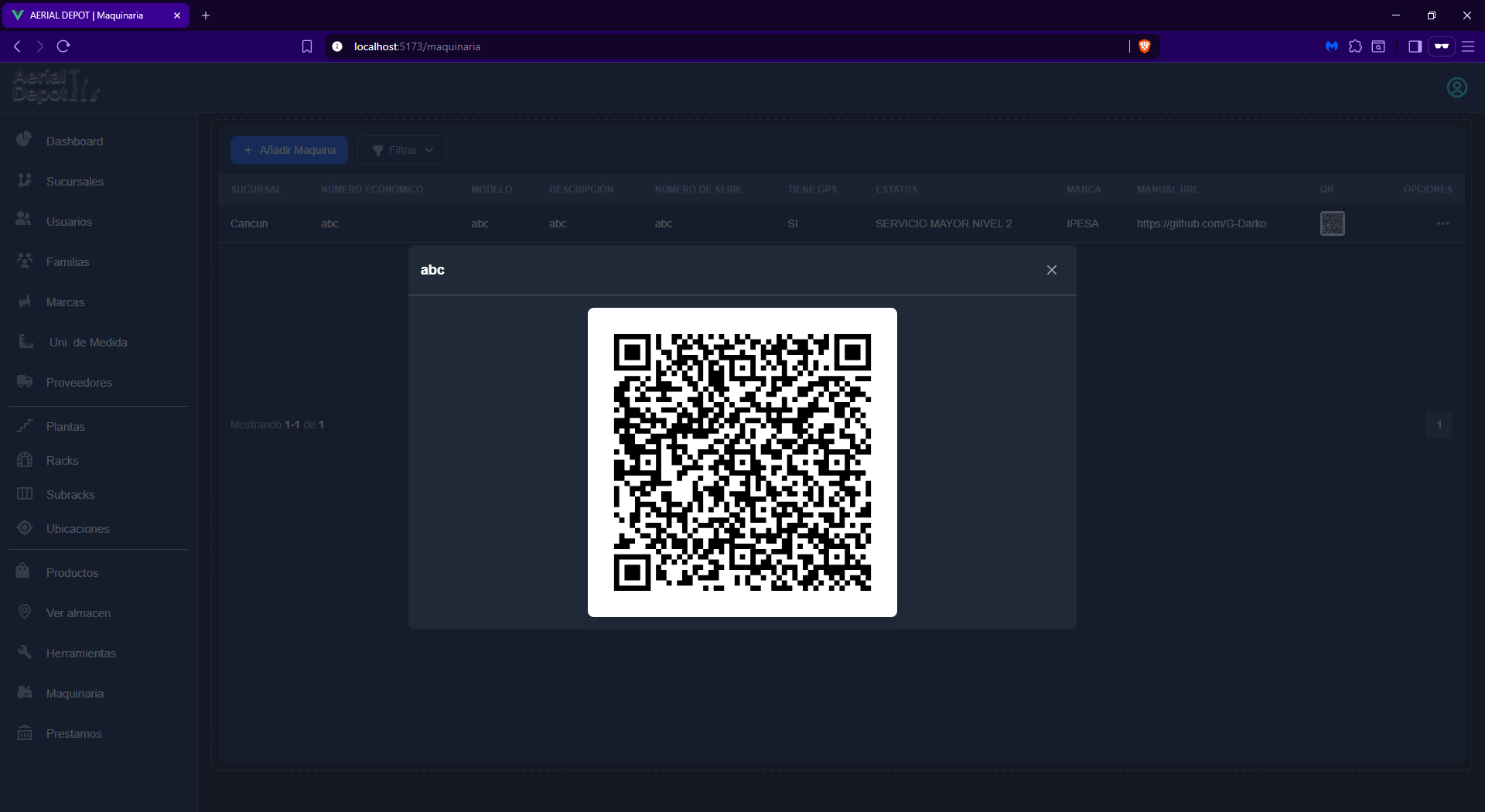Open Brave Shields lion icon

pos(1145,46)
